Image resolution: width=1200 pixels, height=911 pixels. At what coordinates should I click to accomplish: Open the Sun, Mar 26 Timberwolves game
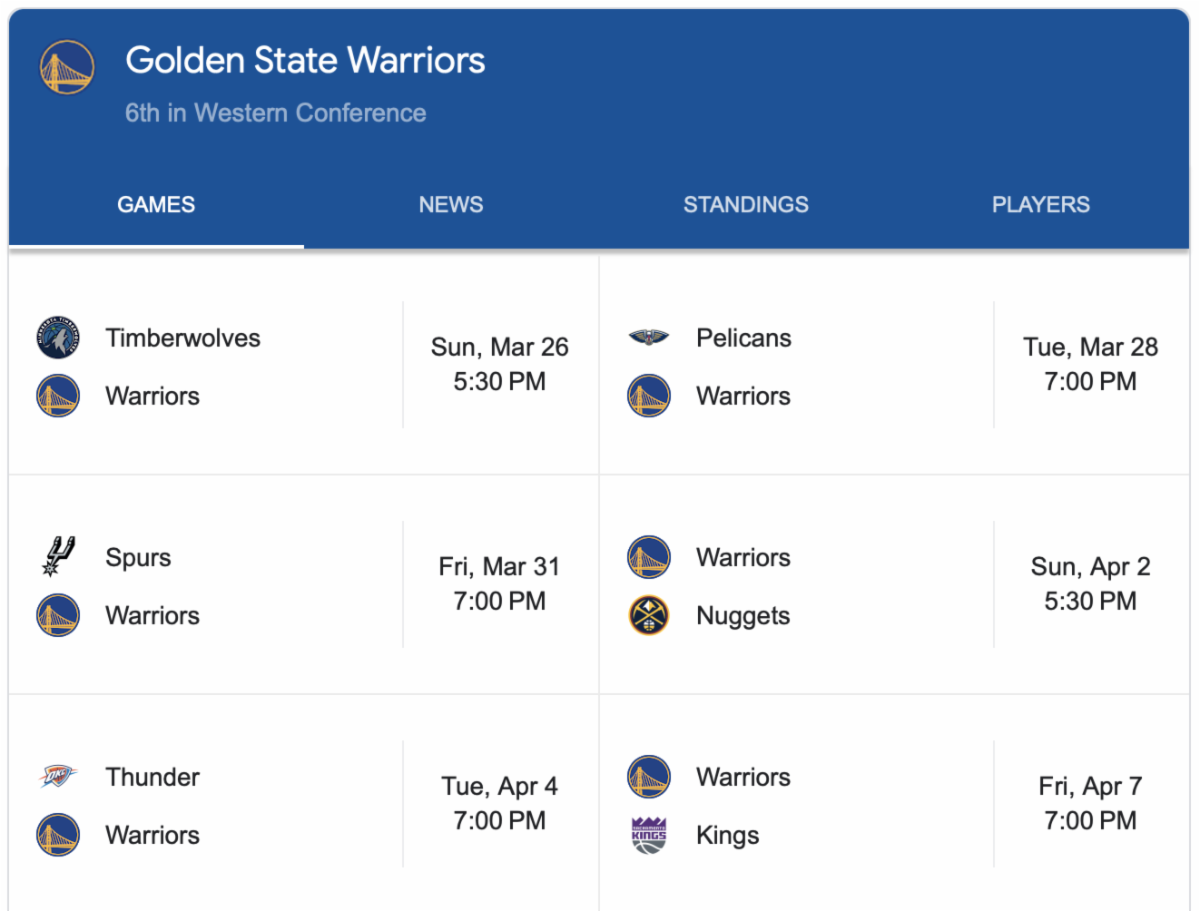[499, 365]
